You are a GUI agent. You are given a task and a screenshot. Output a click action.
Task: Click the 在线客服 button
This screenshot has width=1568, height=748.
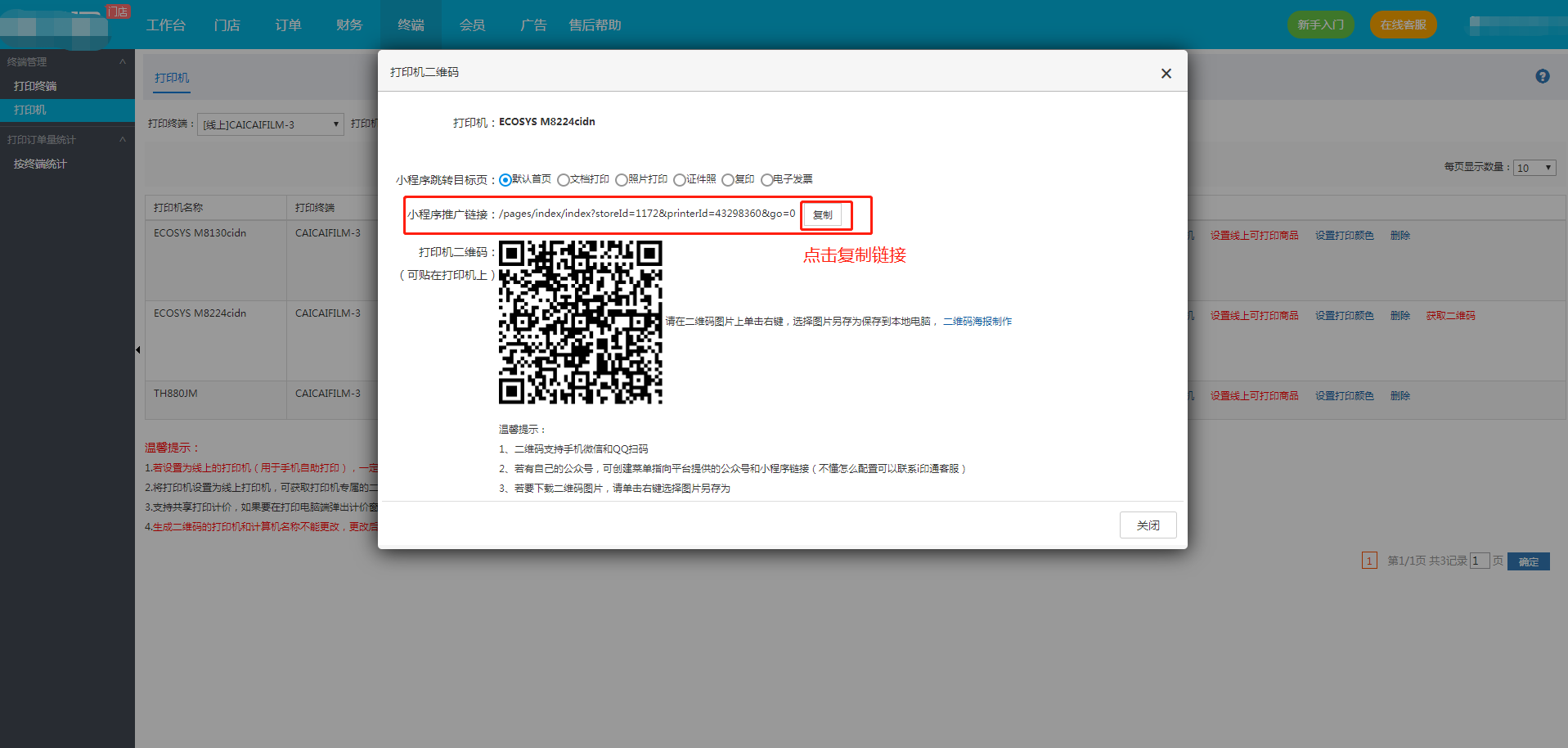click(1403, 25)
